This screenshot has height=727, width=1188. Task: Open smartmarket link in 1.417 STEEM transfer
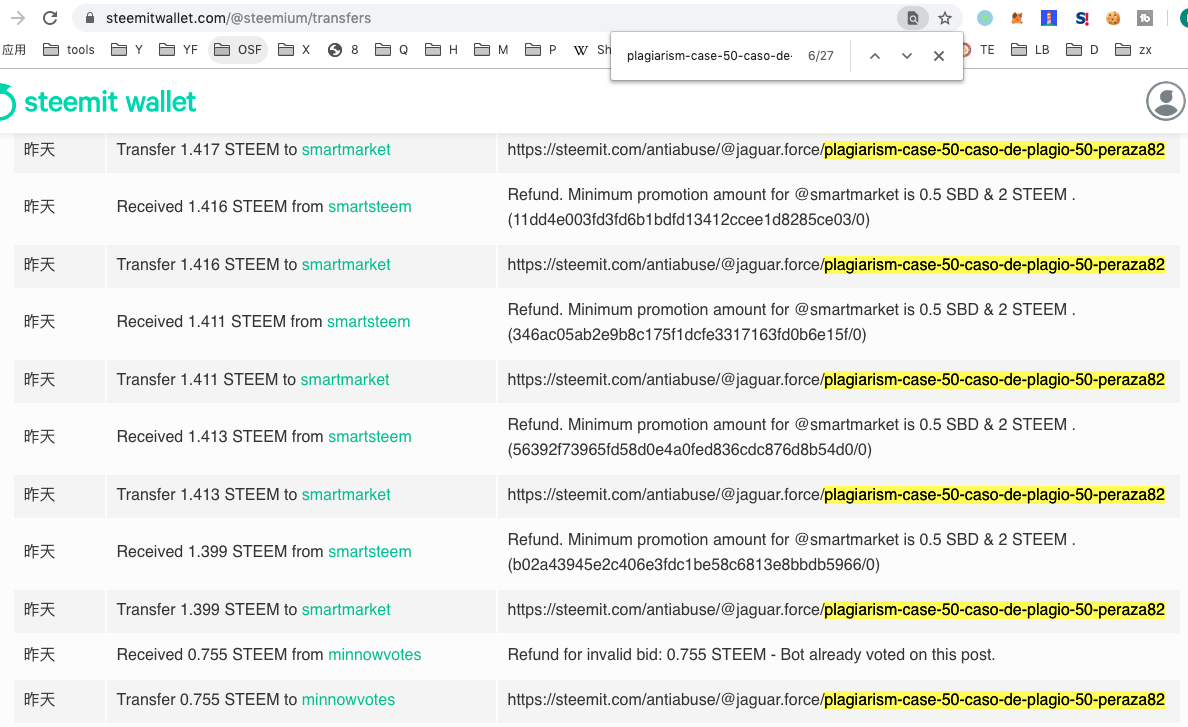pos(346,150)
